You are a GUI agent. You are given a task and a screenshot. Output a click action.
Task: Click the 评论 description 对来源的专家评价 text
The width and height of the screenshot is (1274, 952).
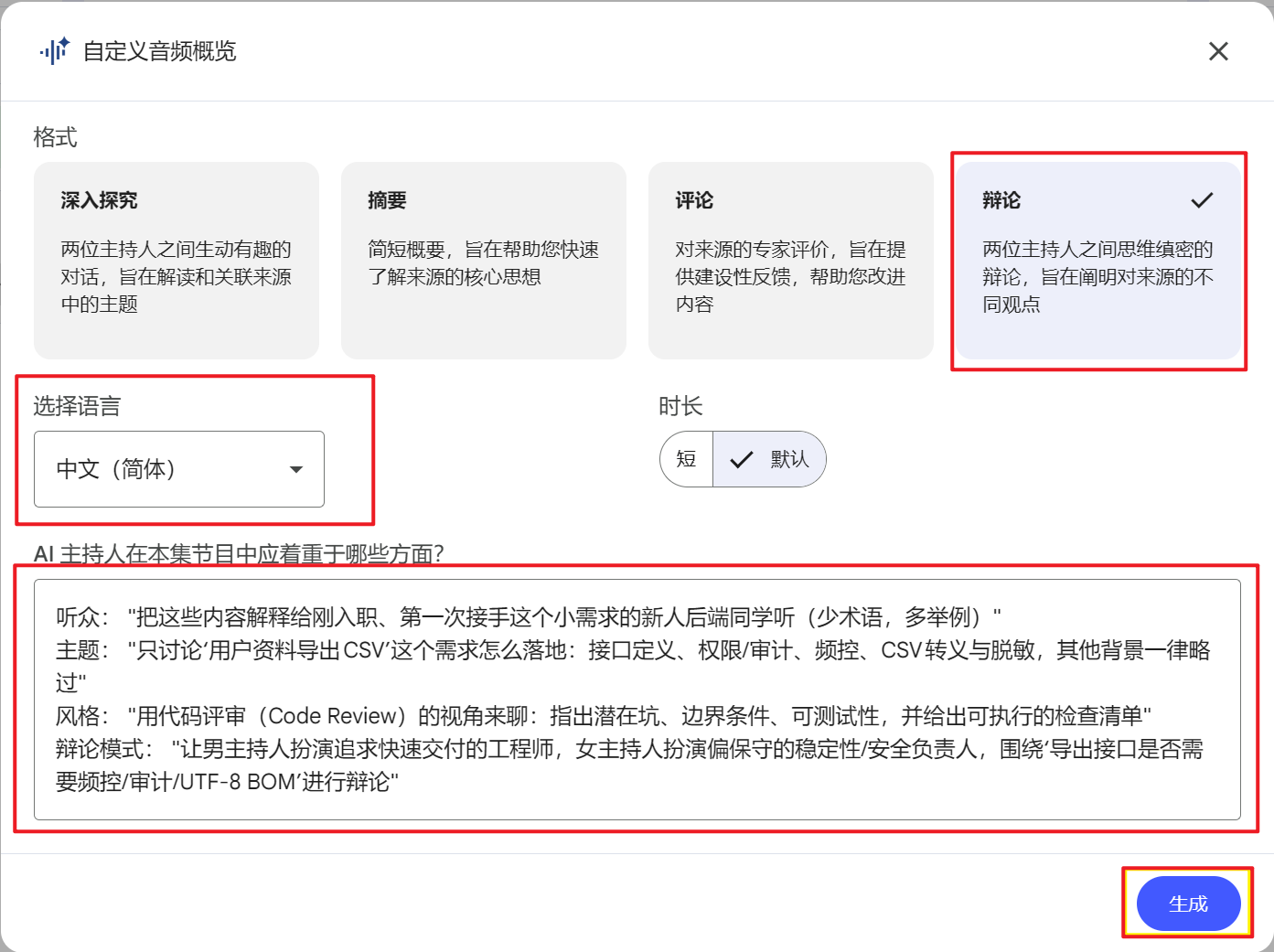pyautogui.click(x=791, y=276)
